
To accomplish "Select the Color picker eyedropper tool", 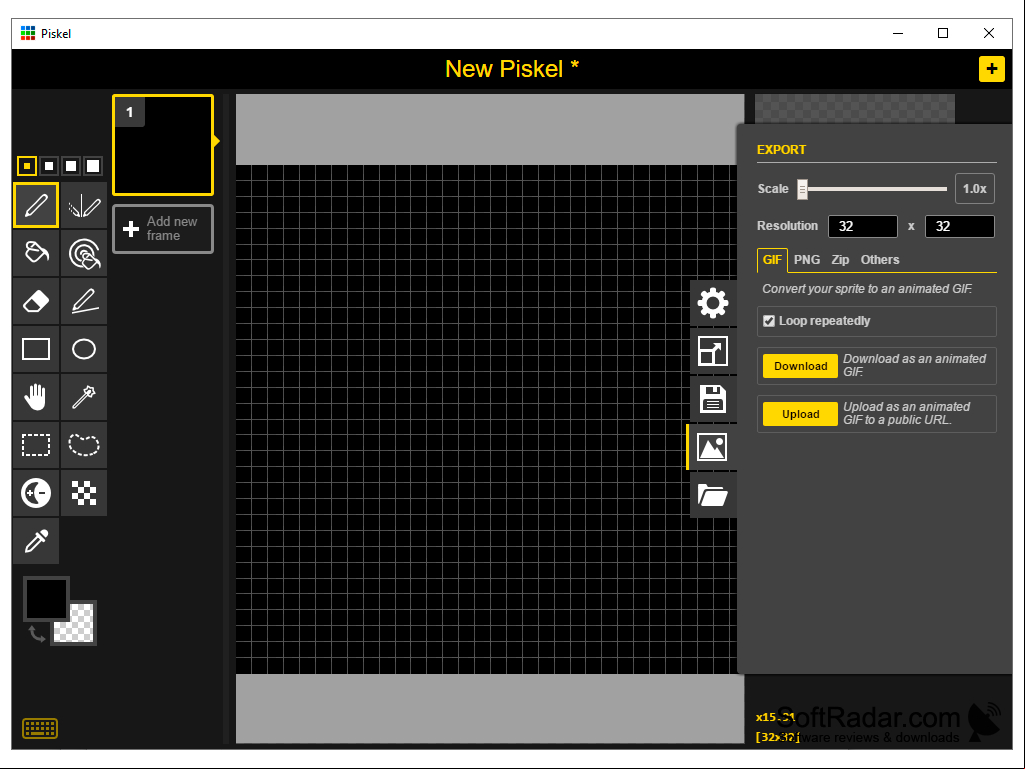I will point(36,541).
